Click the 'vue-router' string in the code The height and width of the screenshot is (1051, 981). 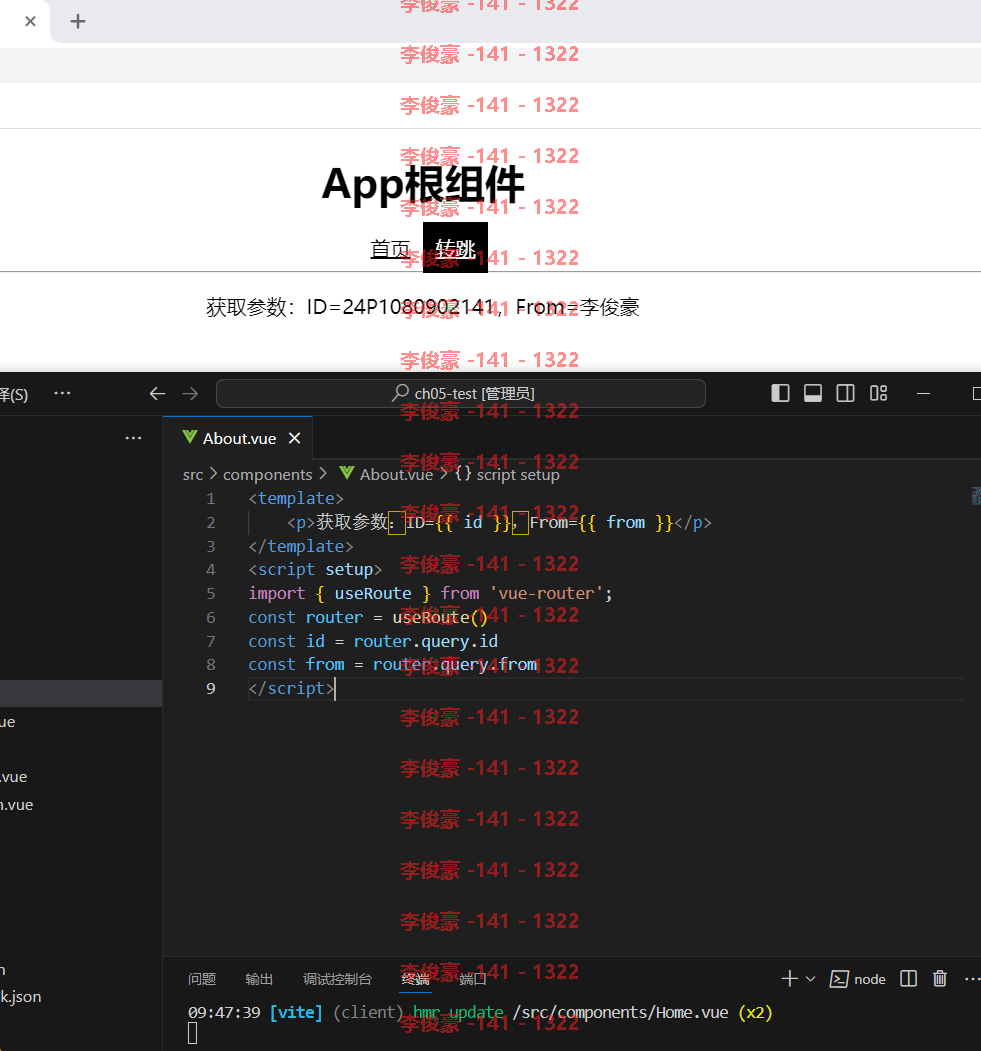click(x=547, y=593)
